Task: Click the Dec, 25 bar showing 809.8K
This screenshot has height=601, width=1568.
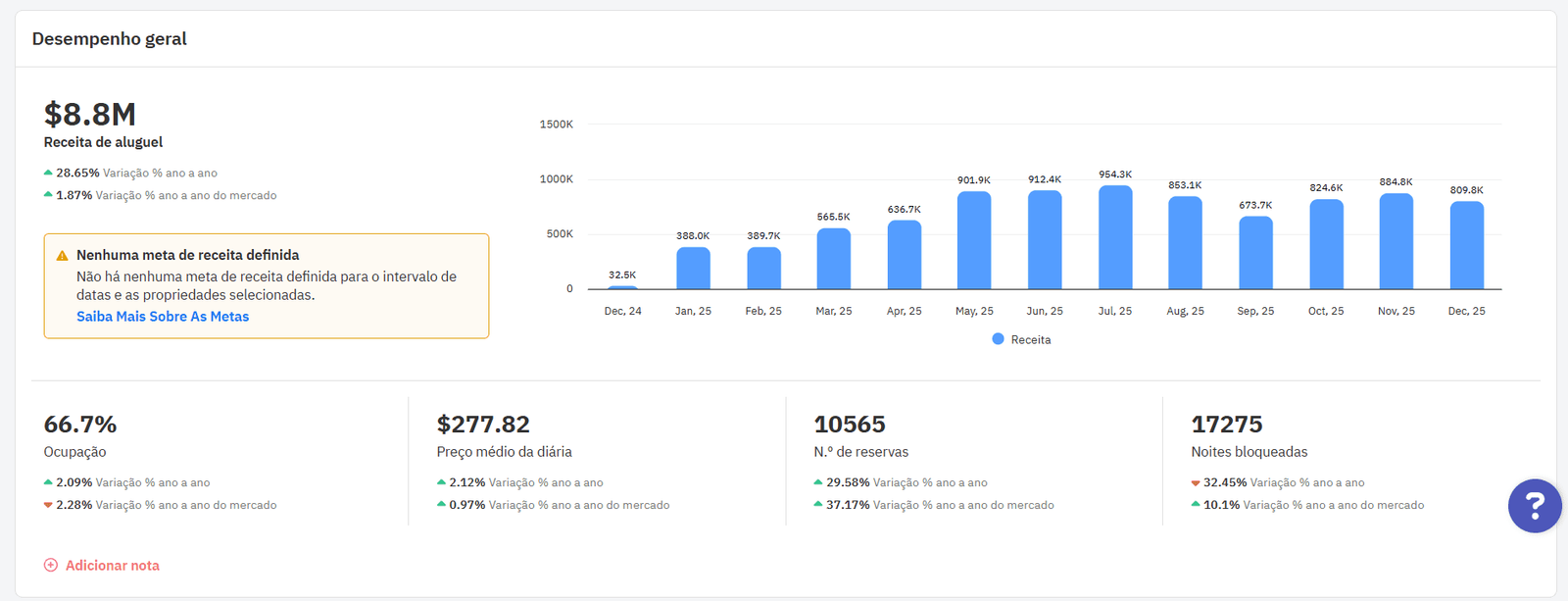Action: coord(1467,245)
